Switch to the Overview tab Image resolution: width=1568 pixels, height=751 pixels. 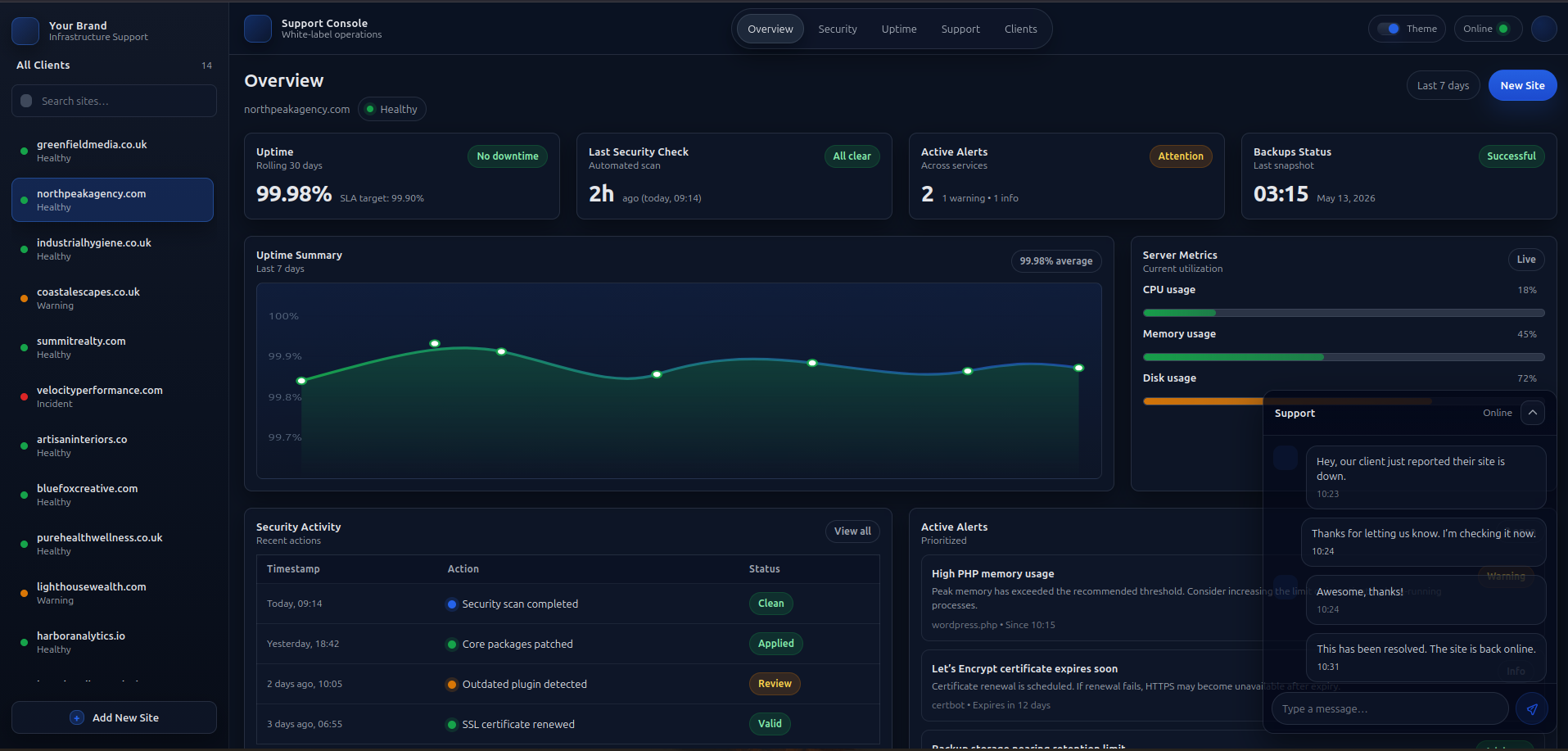[x=770, y=29]
